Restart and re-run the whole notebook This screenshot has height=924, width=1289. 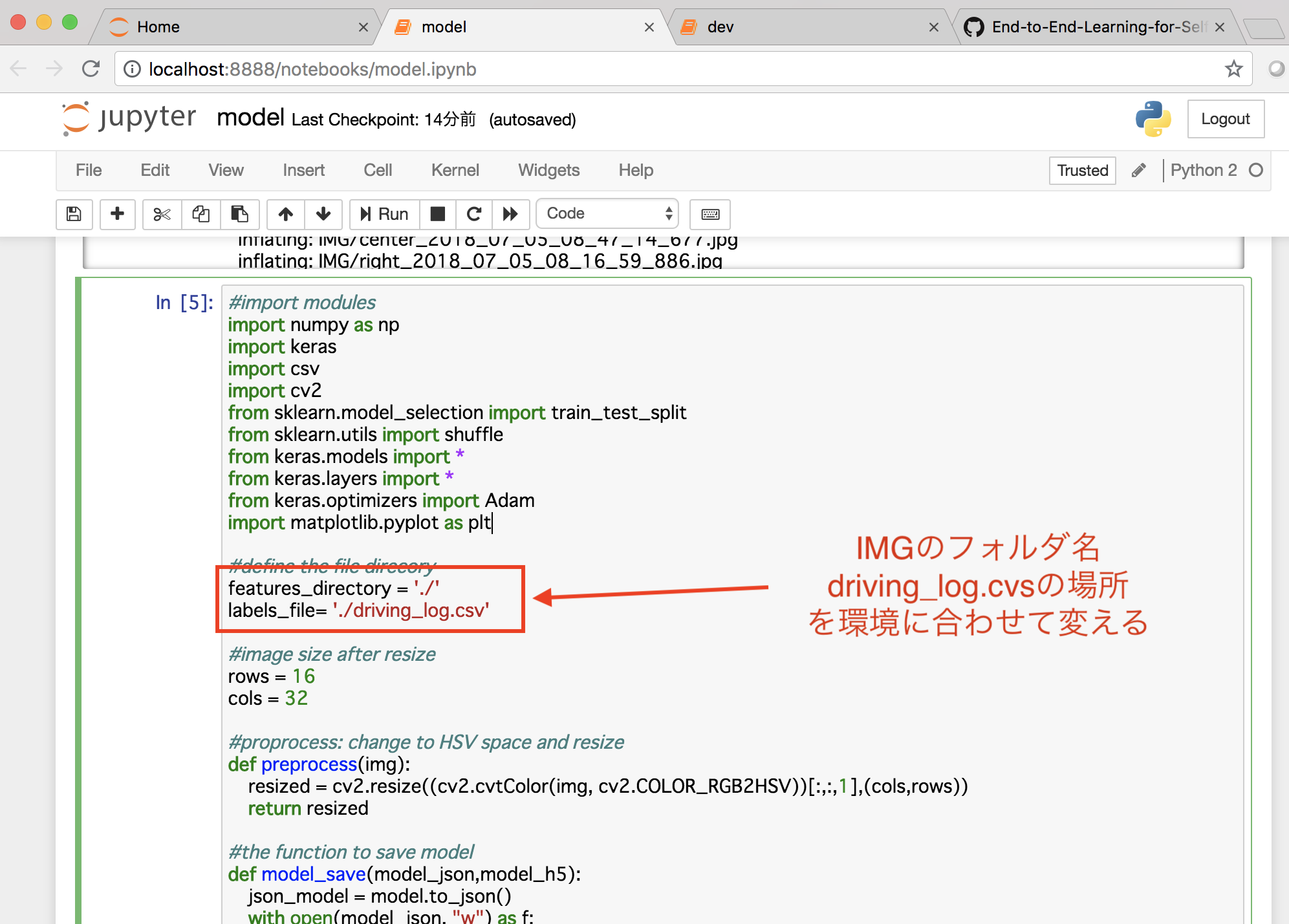point(510,214)
